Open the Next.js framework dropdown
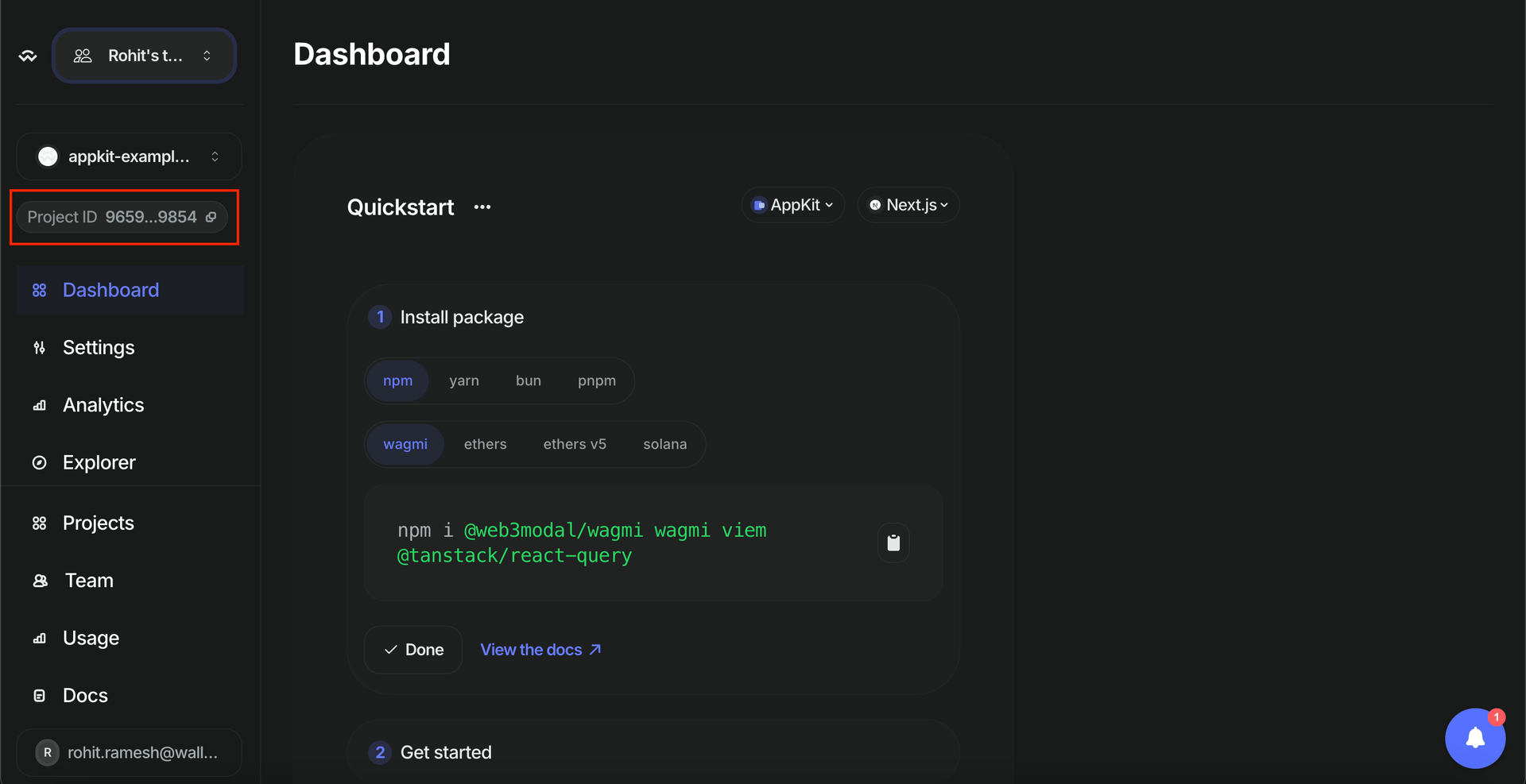Viewport: 1526px width, 784px height. tap(908, 205)
